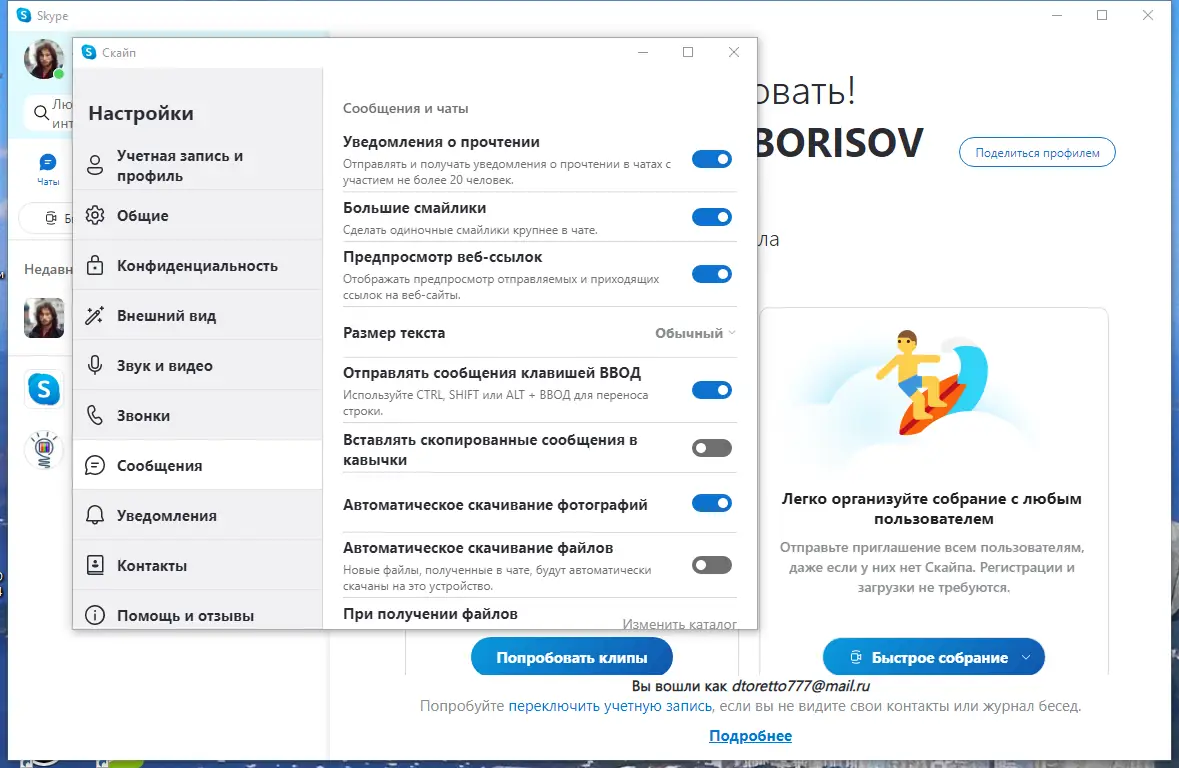Open the recent chat with the photo avatar
The height and width of the screenshot is (768, 1179).
click(x=44, y=317)
